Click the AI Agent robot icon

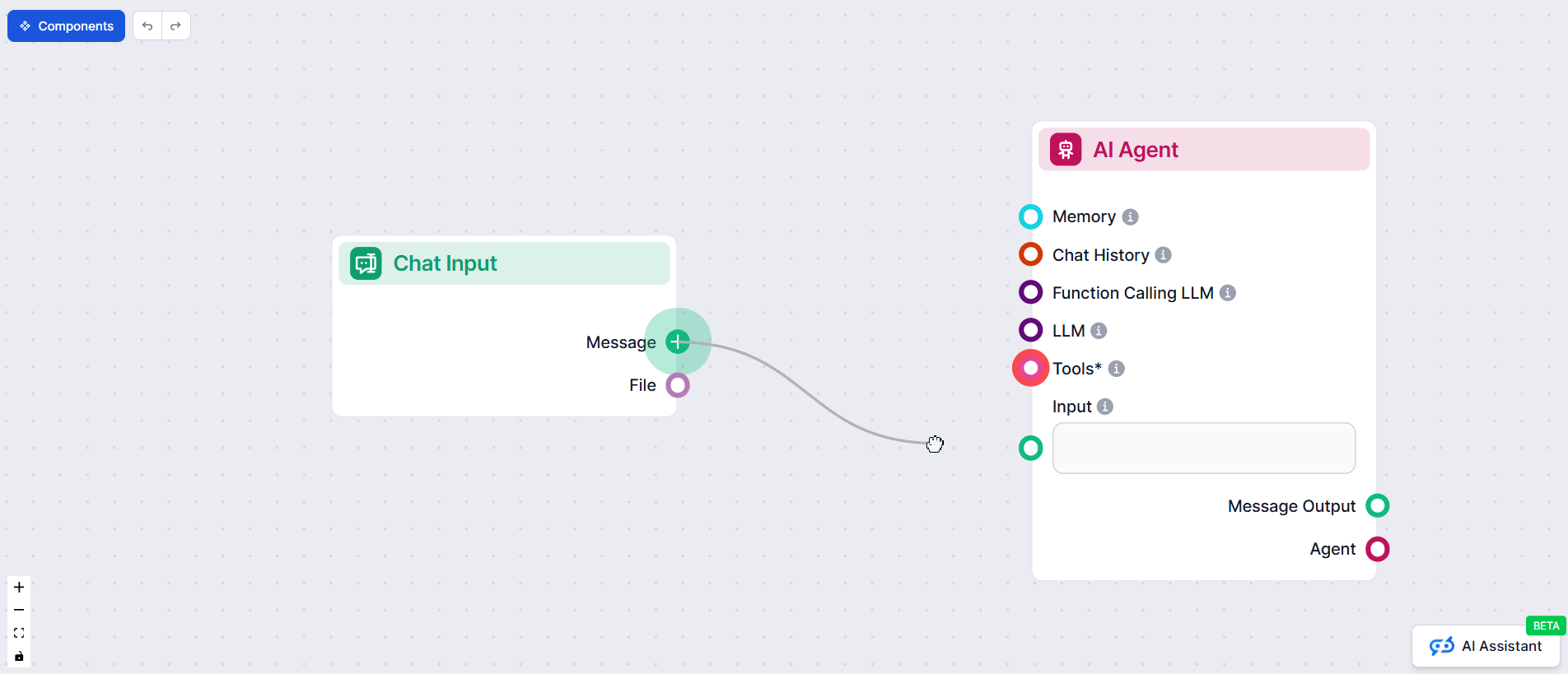1065,150
